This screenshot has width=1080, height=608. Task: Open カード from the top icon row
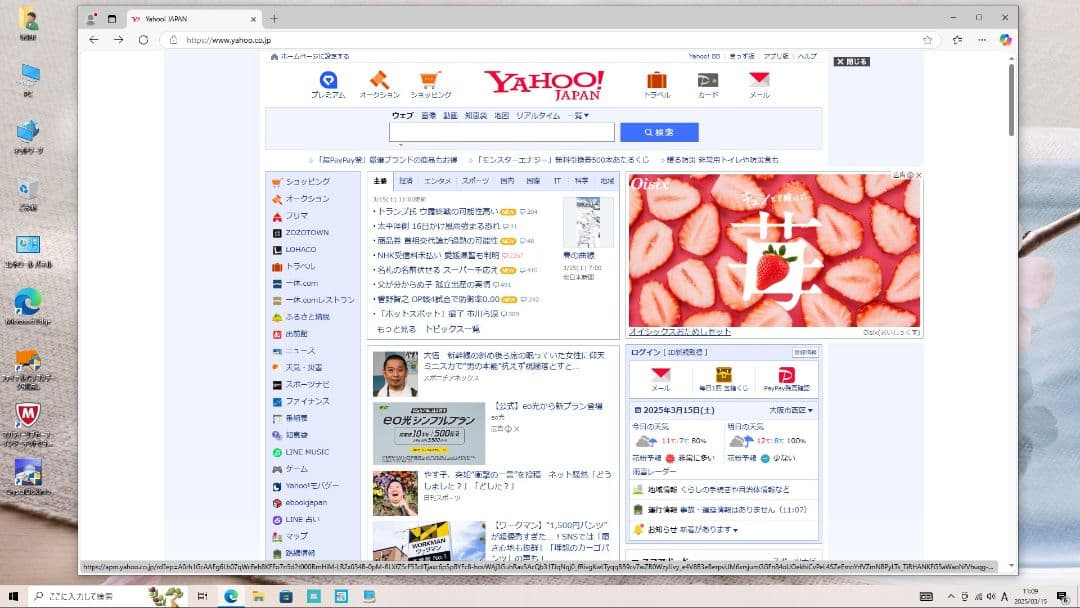[x=705, y=80]
